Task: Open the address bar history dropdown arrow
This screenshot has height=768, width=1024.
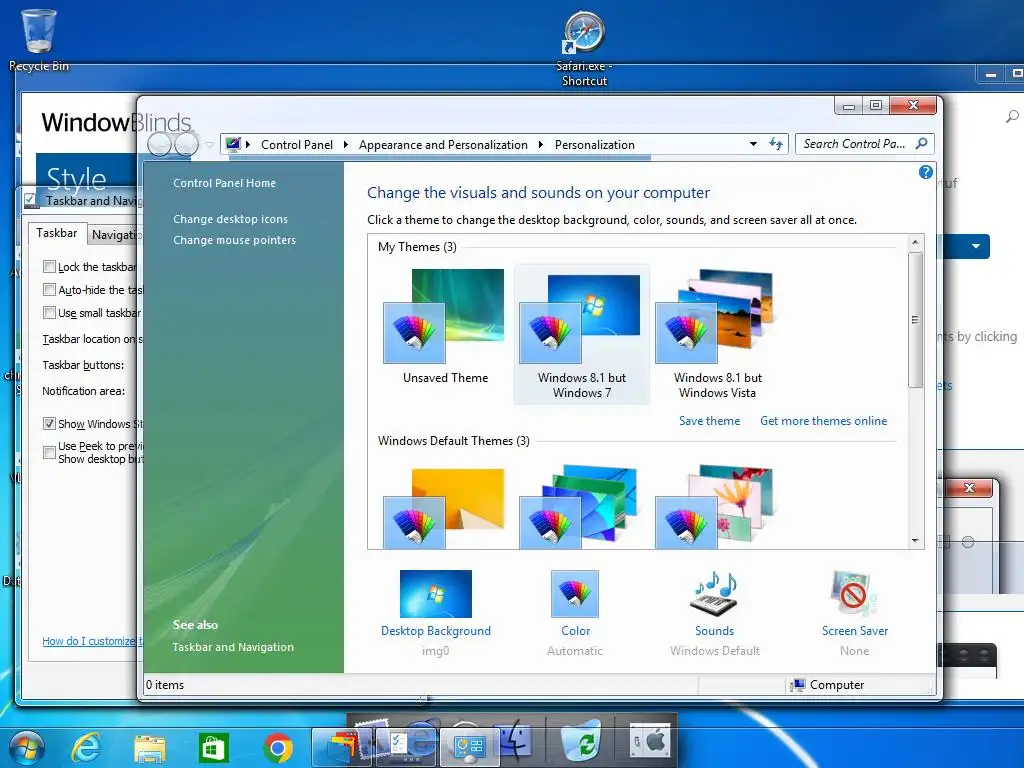Action: click(753, 144)
